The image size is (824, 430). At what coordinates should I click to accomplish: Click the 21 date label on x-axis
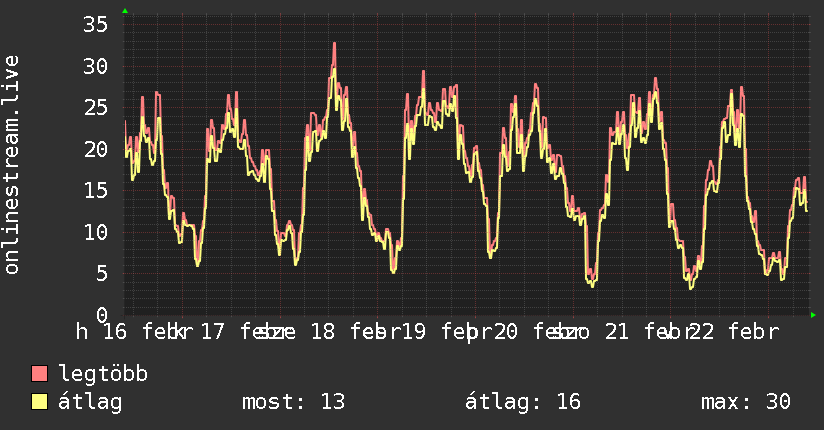616,332
